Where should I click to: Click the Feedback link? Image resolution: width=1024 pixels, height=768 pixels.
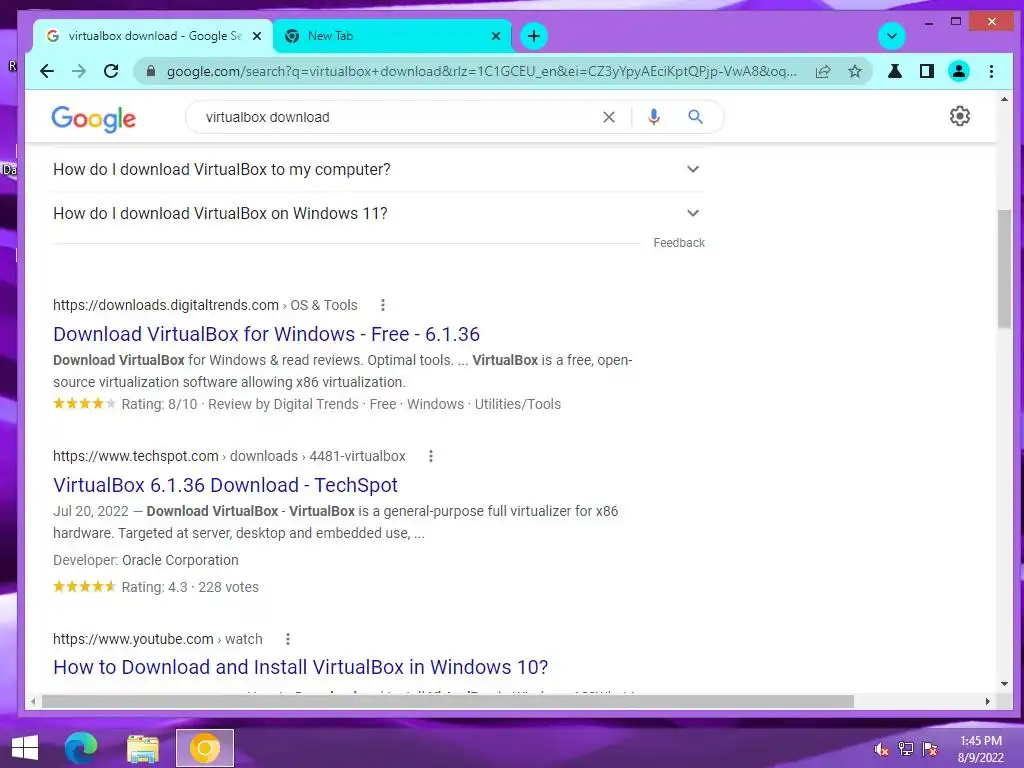(679, 243)
